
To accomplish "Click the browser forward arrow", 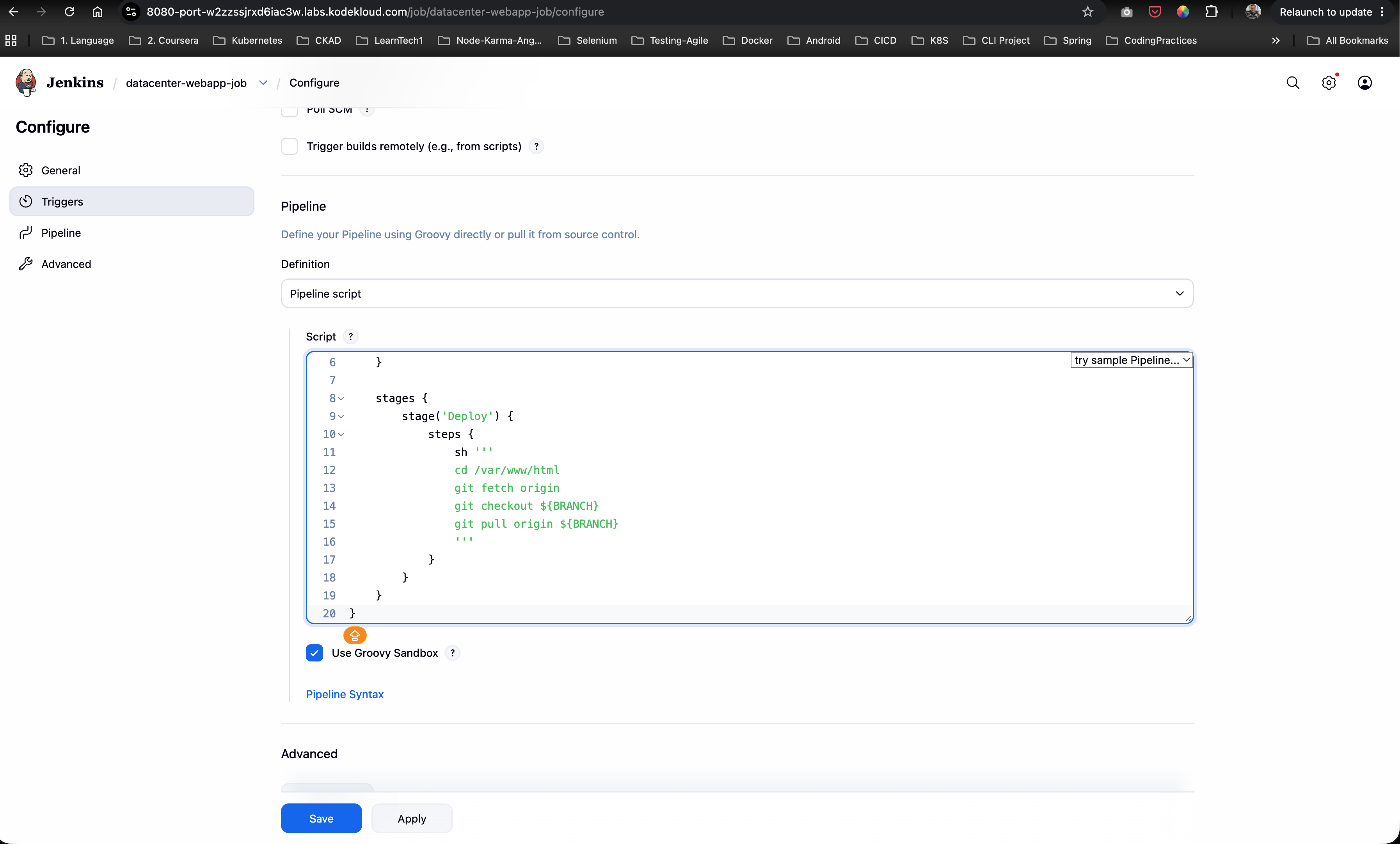I will (x=41, y=11).
